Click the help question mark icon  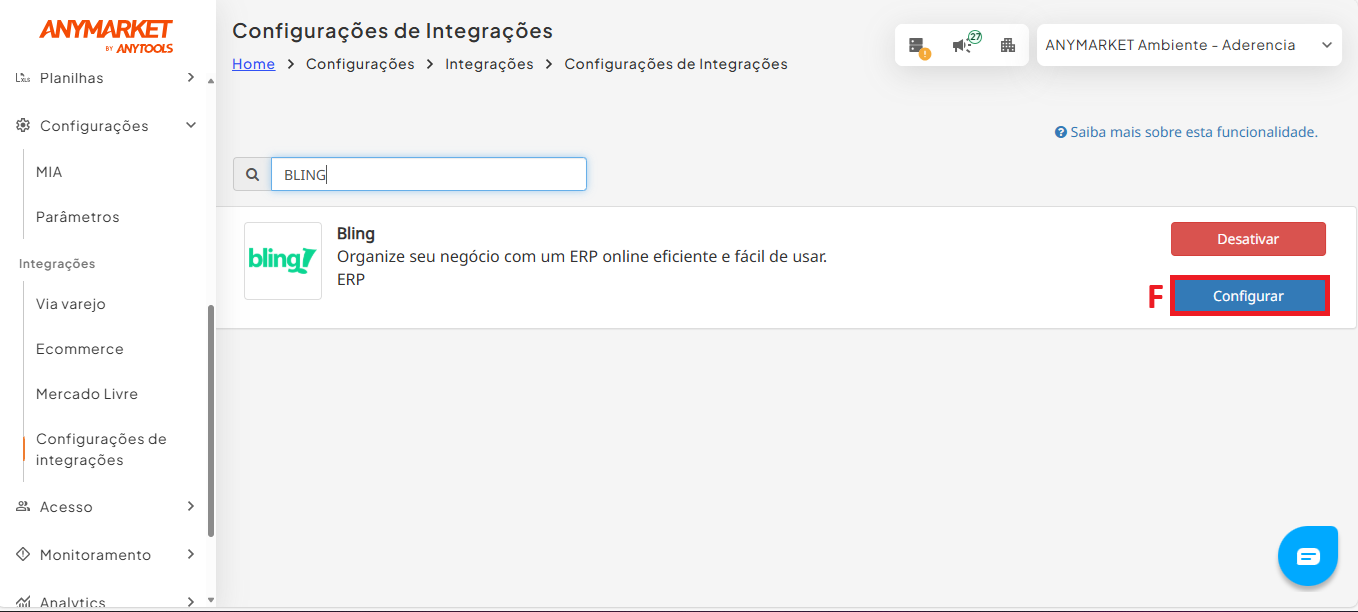(1061, 132)
